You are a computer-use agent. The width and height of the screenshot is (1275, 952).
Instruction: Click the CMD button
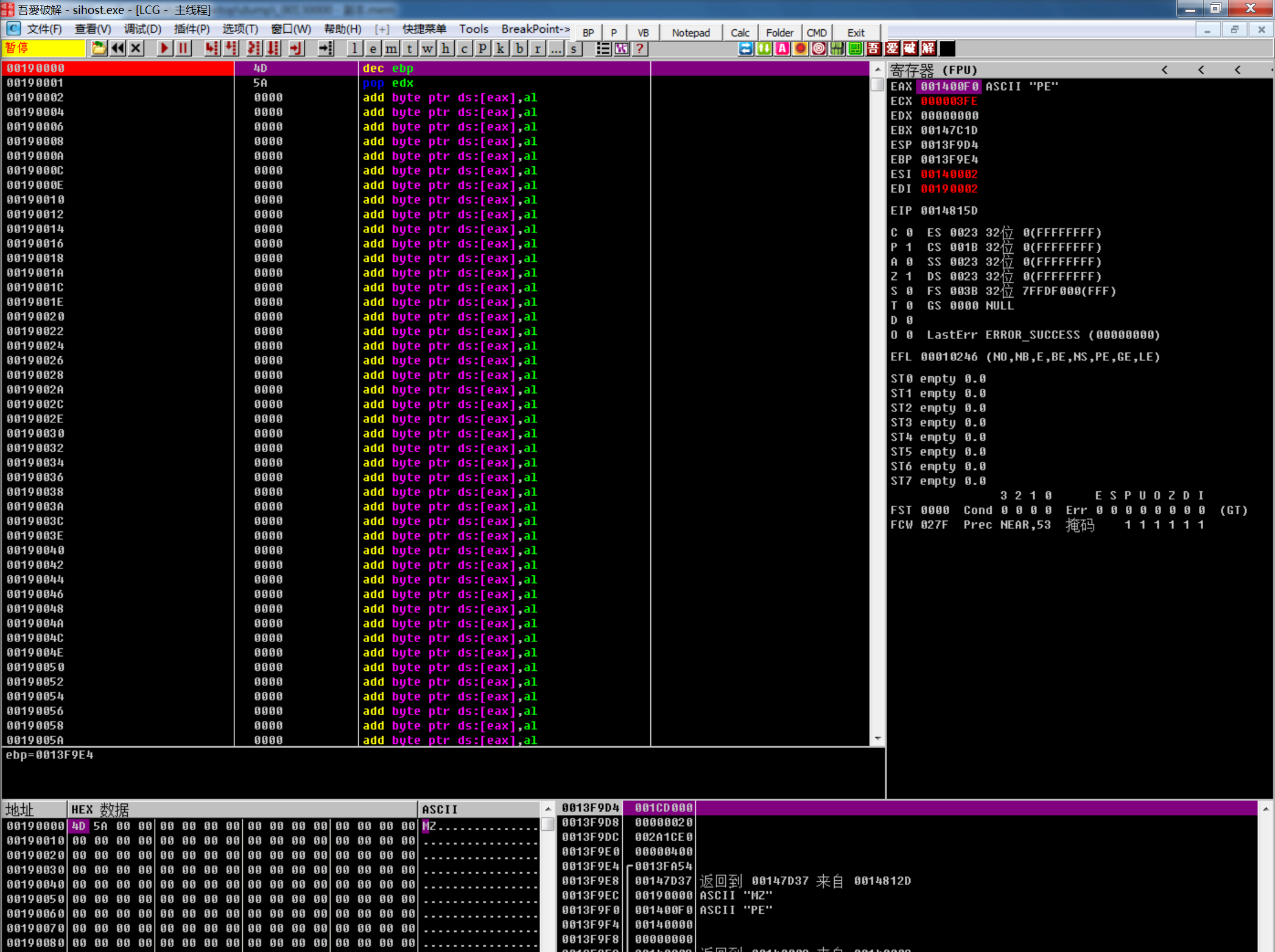(x=817, y=33)
